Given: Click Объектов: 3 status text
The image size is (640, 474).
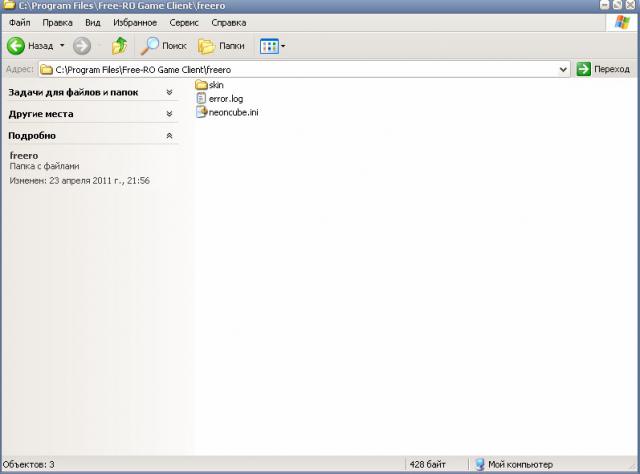Looking at the screenshot, I should click(29, 464).
